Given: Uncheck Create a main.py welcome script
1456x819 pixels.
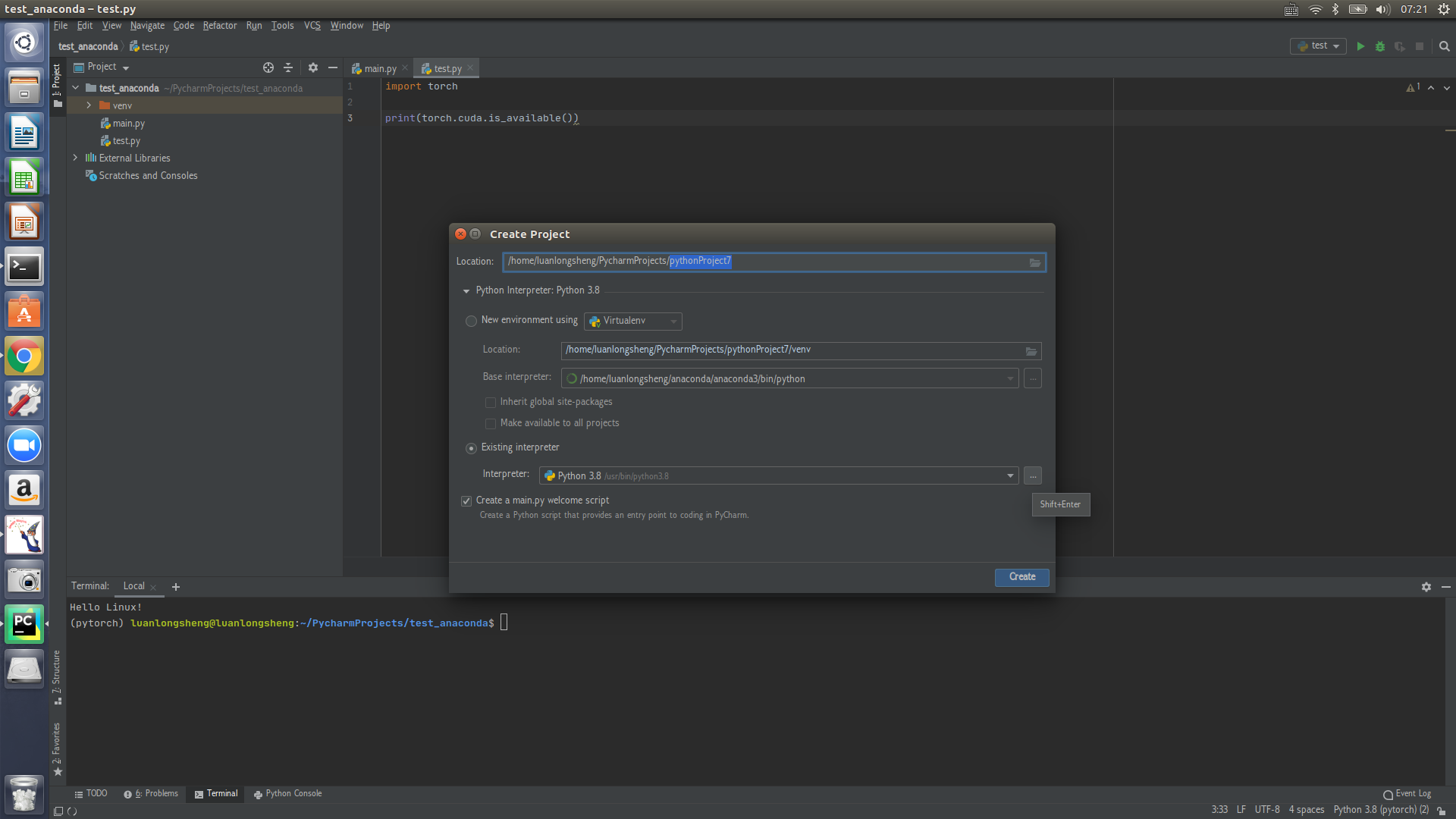Looking at the screenshot, I should [x=466, y=501].
